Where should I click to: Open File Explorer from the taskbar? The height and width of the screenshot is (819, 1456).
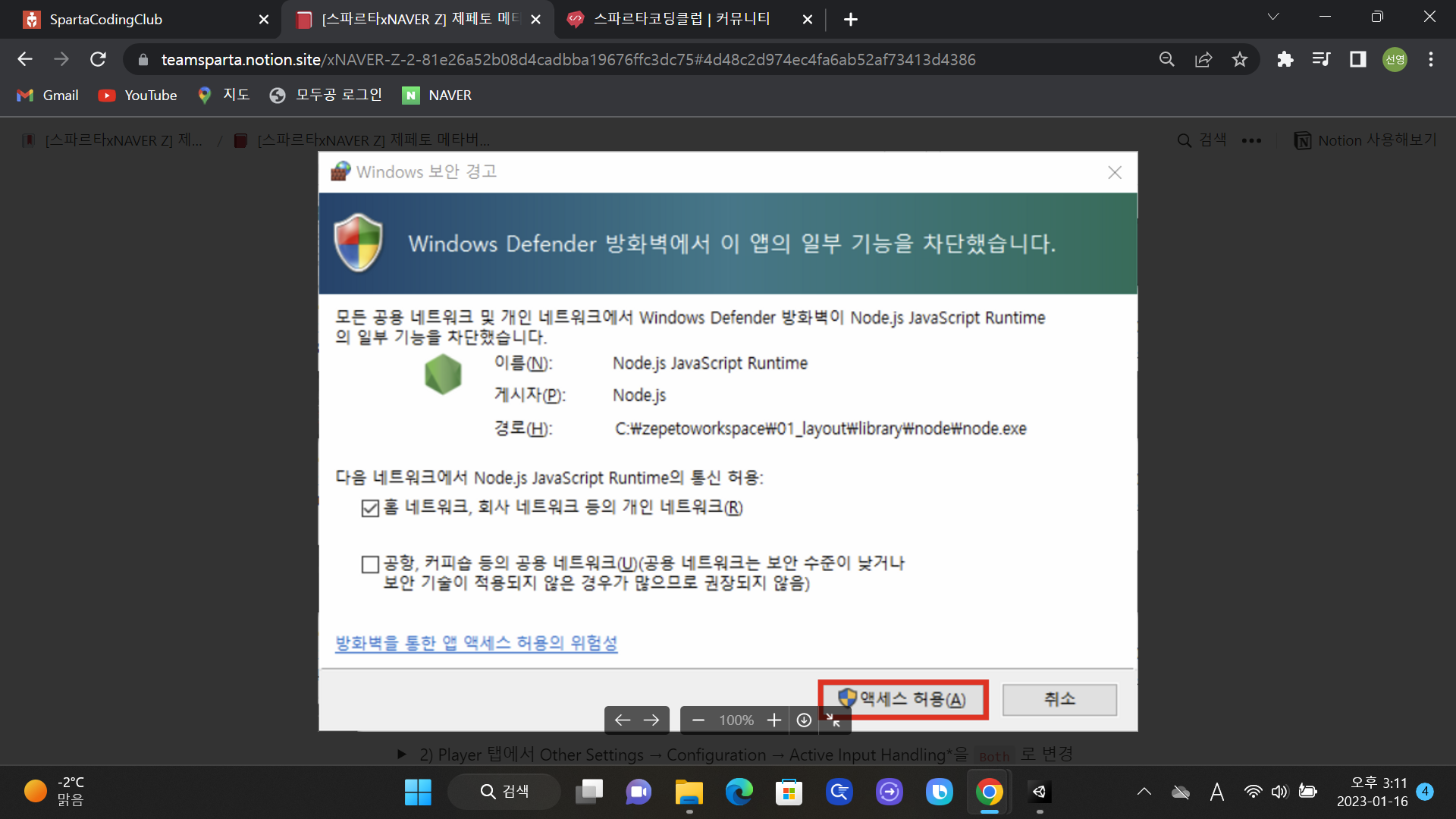689,792
